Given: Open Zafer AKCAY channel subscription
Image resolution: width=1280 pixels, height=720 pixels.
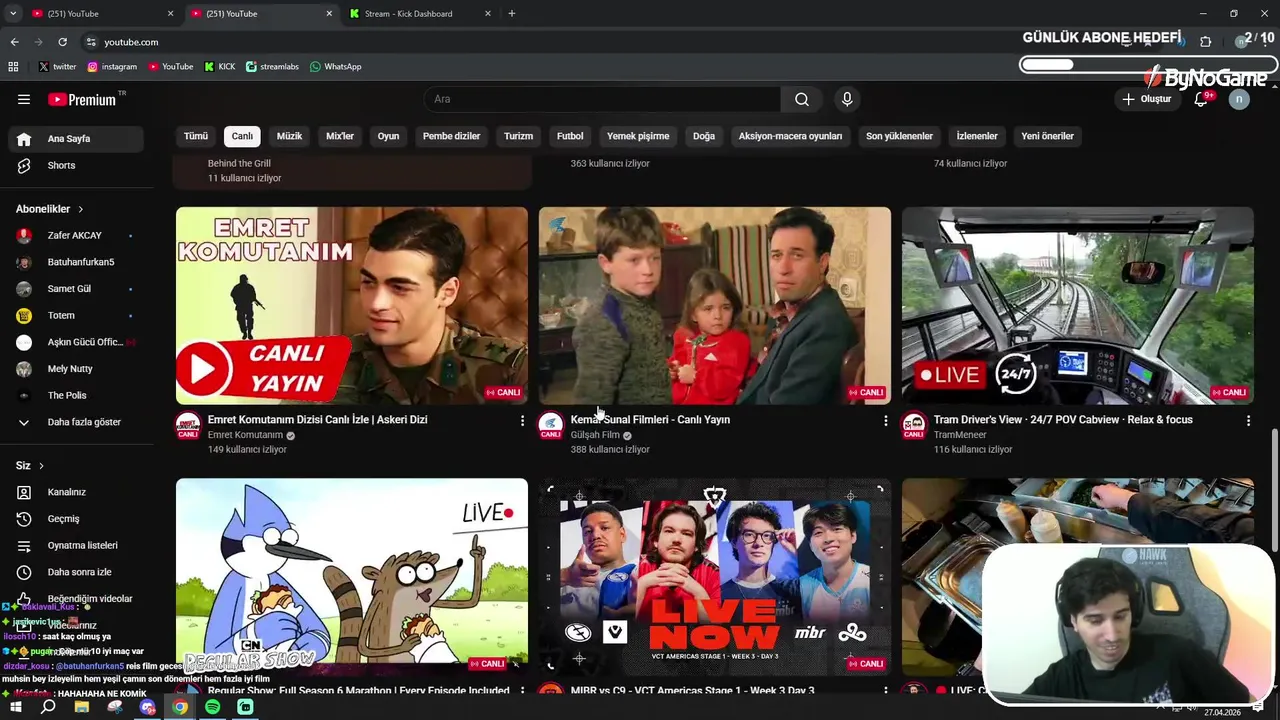Looking at the screenshot, I should click(x=77, y=235).
